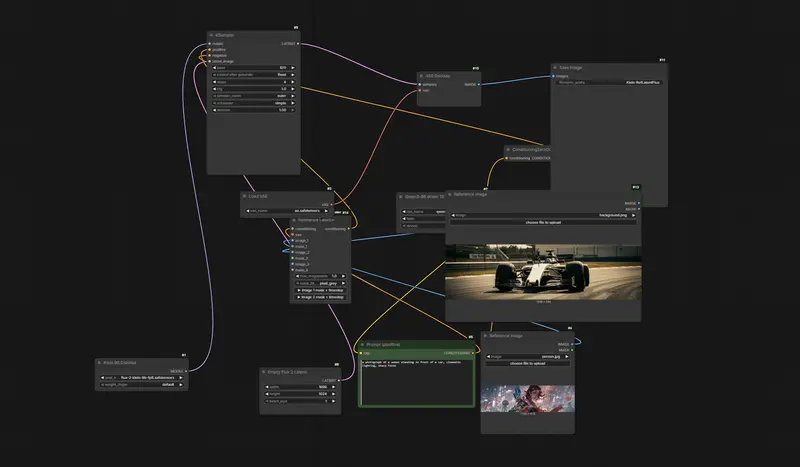The width and height of the screenshot is (800, 467).
Task: Increase the Empty Flux 2 Latent width
Action: (x=333, y=387)
